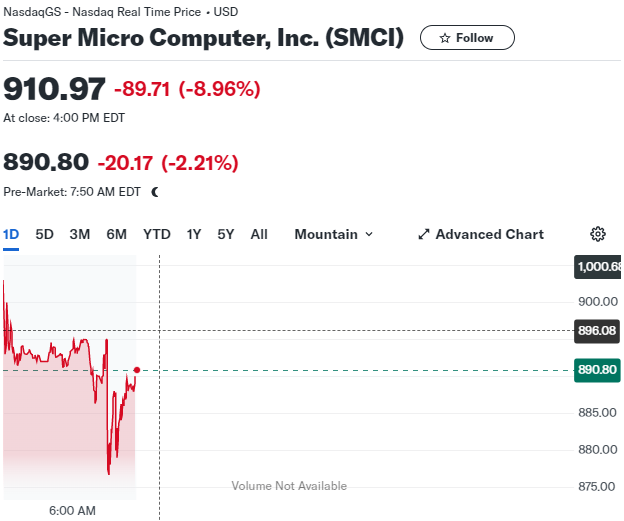Expand the Mountain chart type dropdown
This screenshot has width=624, height=521.
click(333, 234)
